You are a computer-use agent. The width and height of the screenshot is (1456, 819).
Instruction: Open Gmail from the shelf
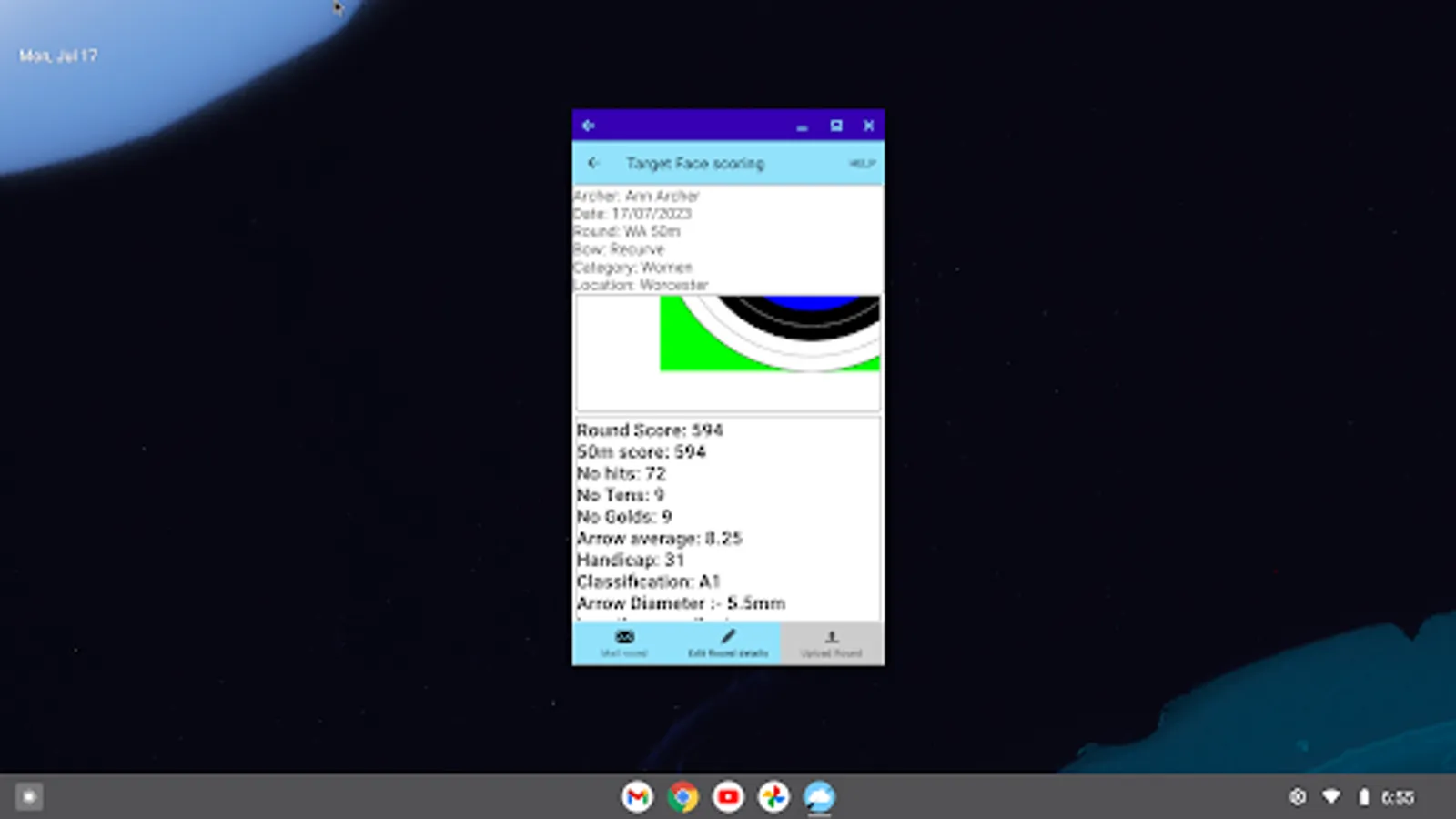[x=637, y=797]
